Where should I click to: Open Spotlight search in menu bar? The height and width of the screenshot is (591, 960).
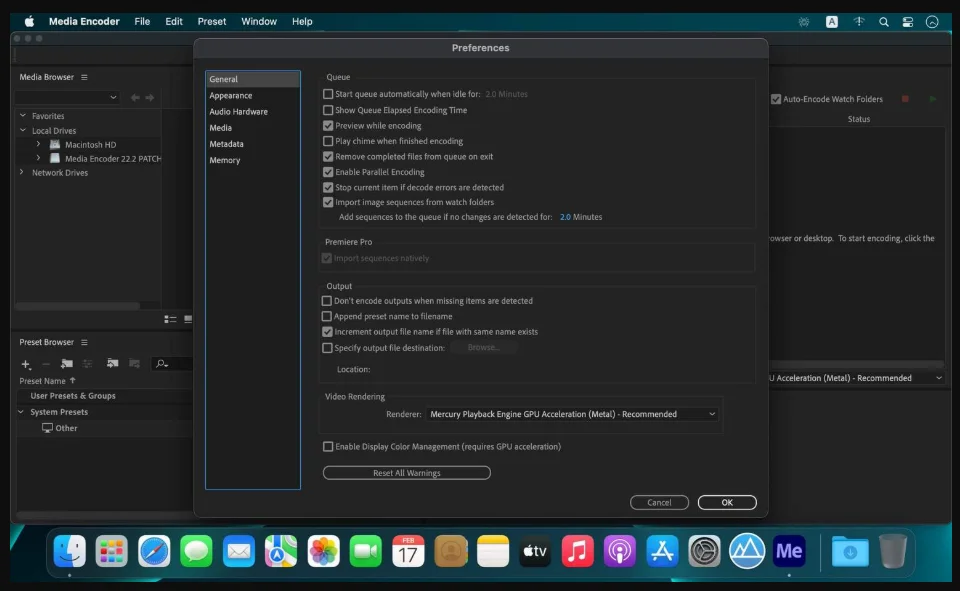point(883,22)
